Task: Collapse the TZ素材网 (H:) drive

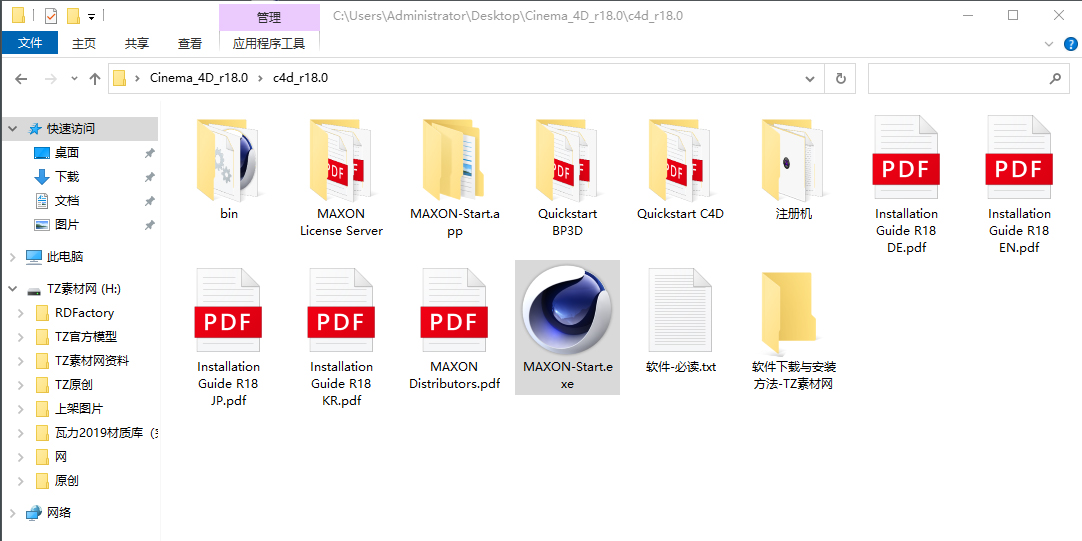Action: tap(12, 288)
